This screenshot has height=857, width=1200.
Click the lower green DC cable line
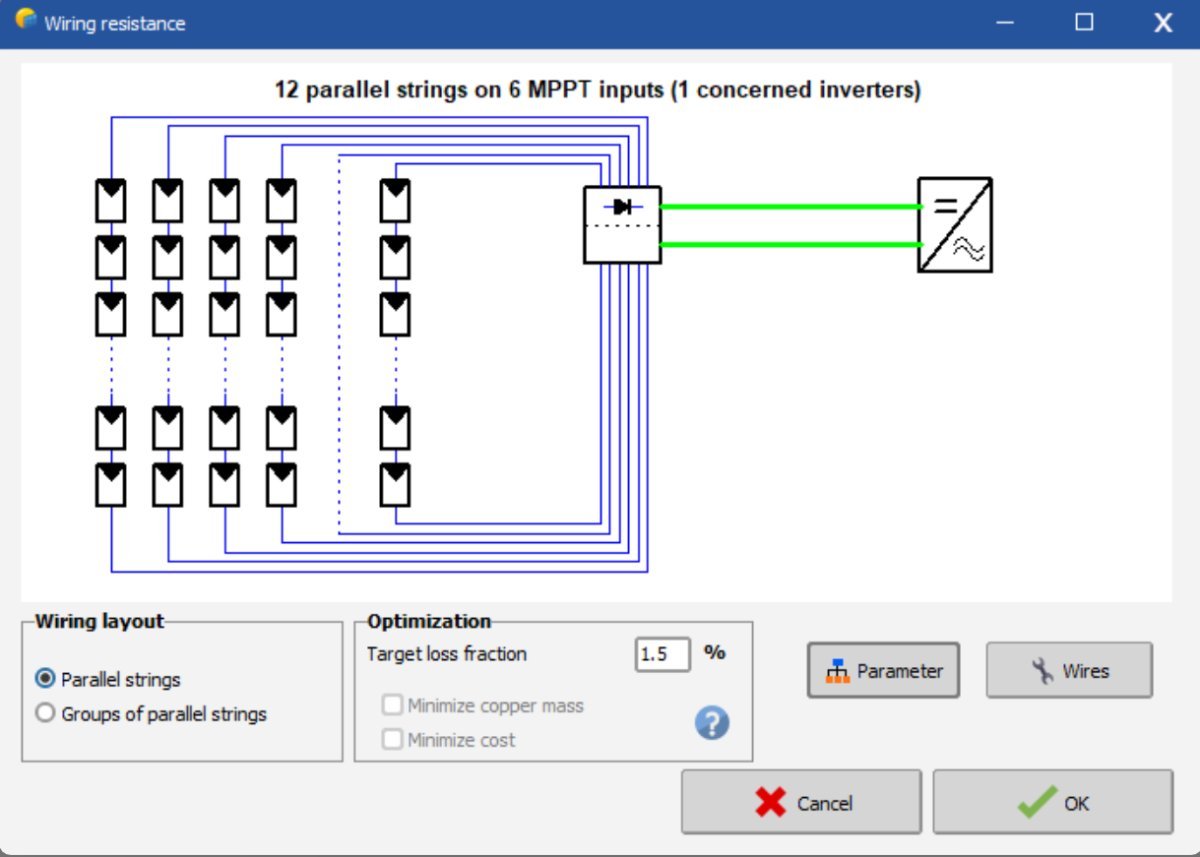click(790, 244)
